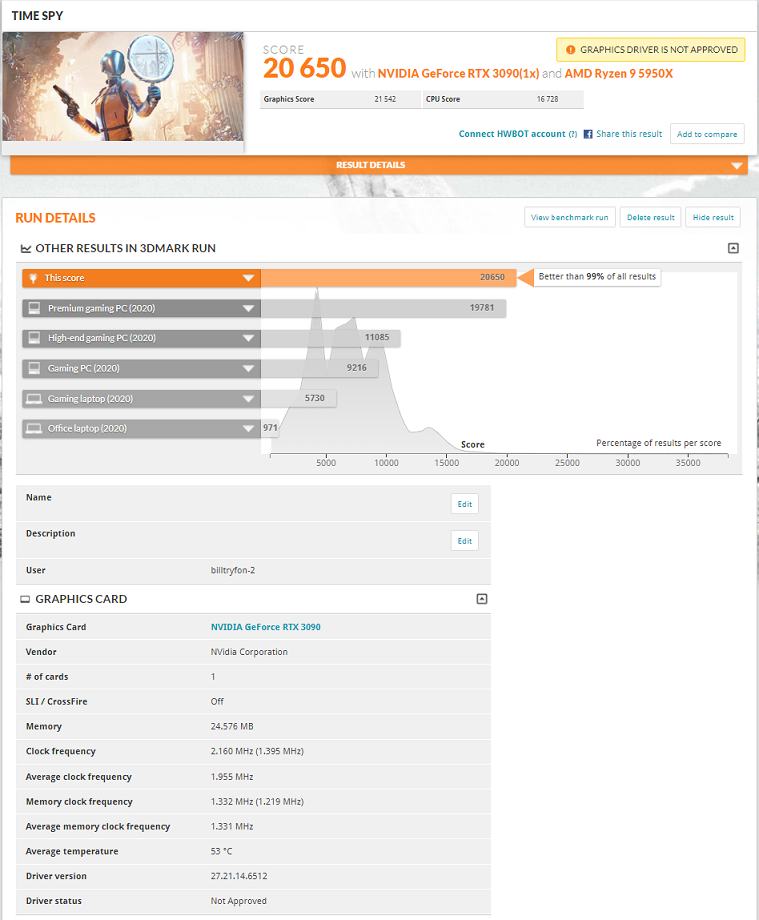Click laptop icon for Gaming laptop row
Viewport: 759px width, 920px height.
pos(34,399)
